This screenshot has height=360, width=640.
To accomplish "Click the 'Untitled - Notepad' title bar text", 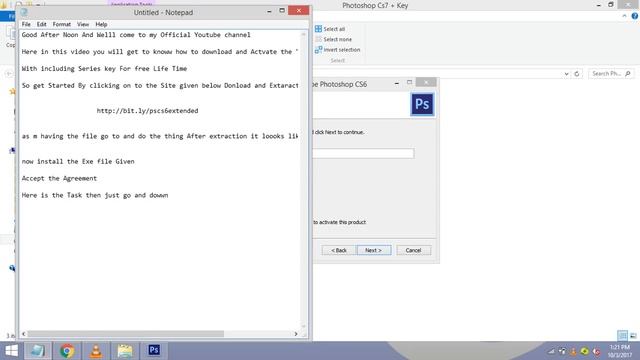I will (163, 13).
